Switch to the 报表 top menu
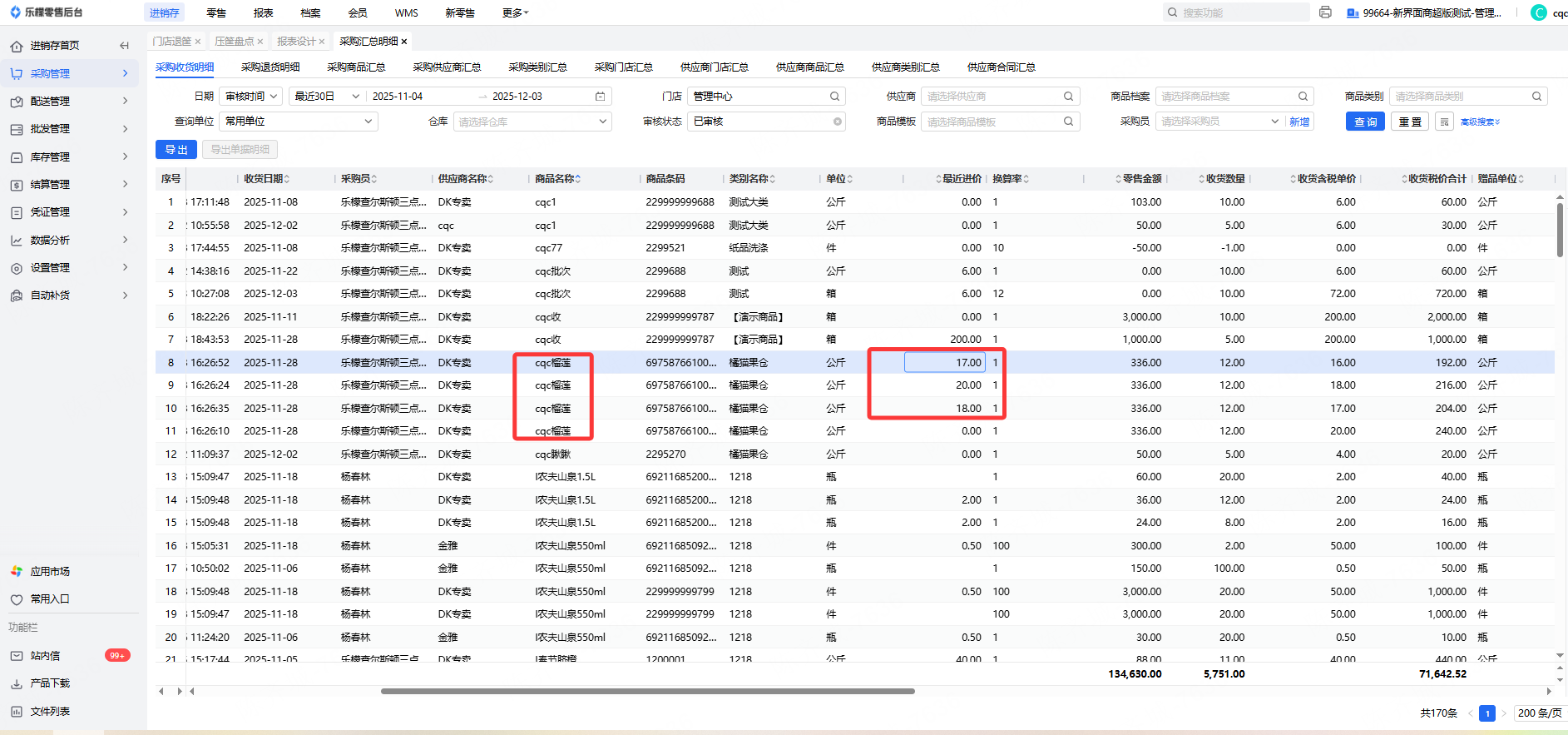1568x735 pixels. point(263,12)
